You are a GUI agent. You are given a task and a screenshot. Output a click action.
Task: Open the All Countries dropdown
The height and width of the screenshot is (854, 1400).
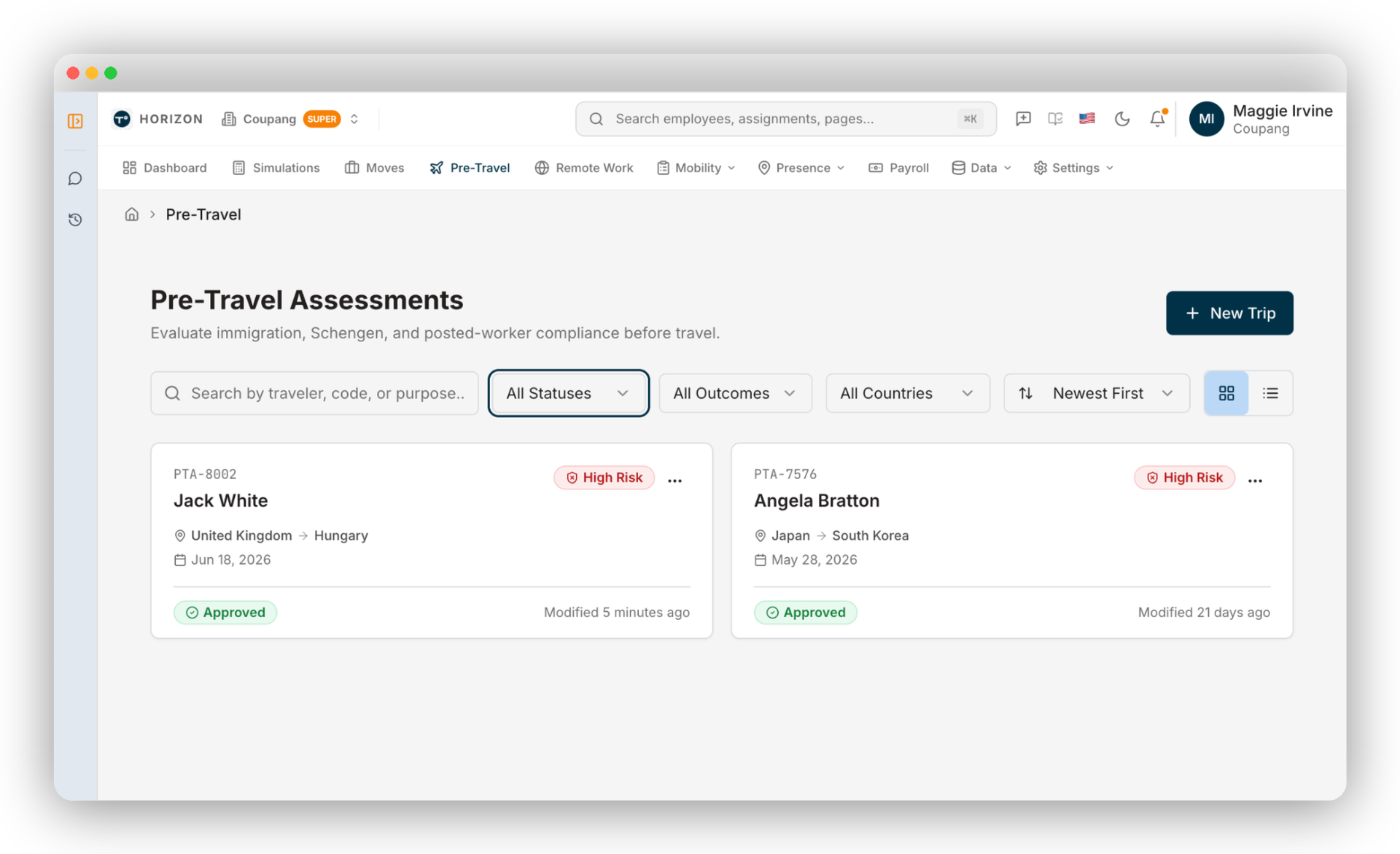[x=908, y=393]
